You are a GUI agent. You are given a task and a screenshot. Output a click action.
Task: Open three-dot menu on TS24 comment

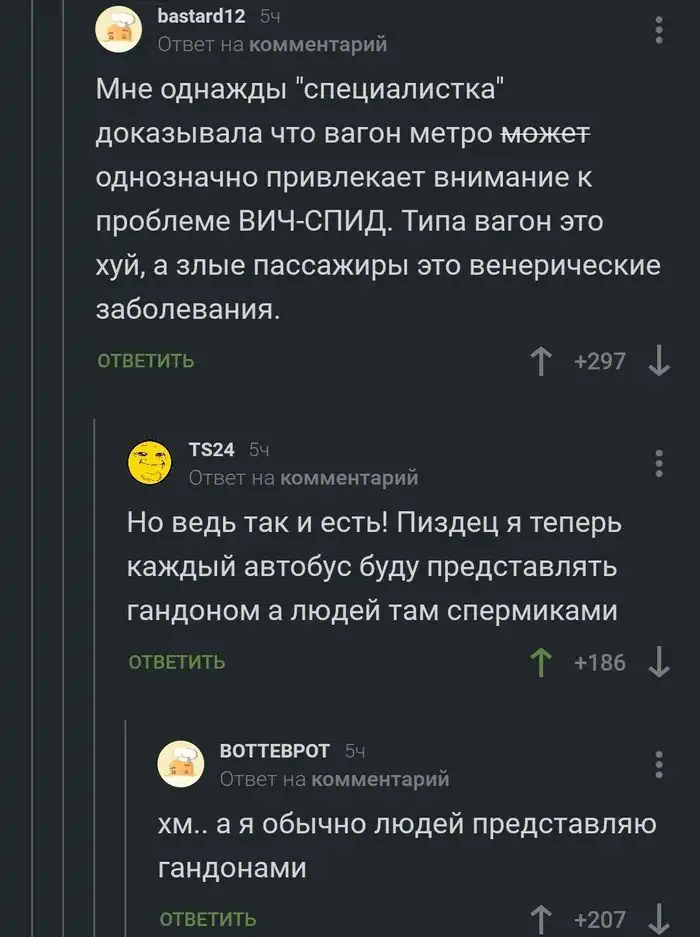pos(658,465)
